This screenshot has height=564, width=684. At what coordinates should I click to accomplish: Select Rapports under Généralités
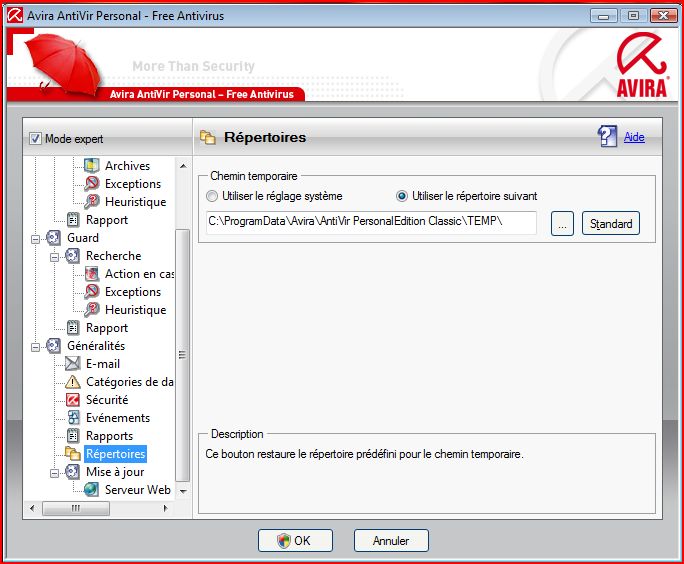(109, 436)
